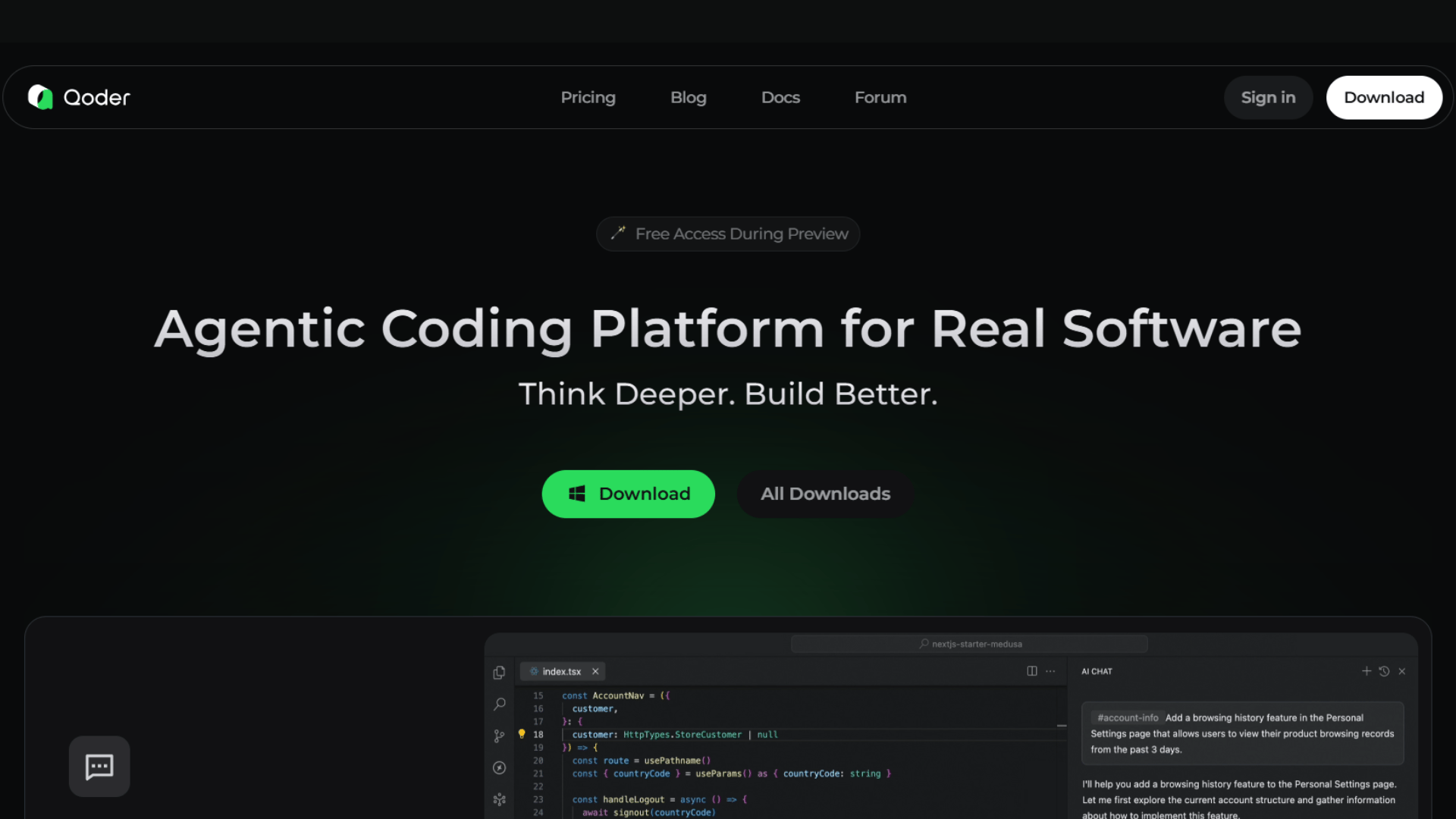
Task: Open AI chat history clock icon
Action: click(1384, 671)
